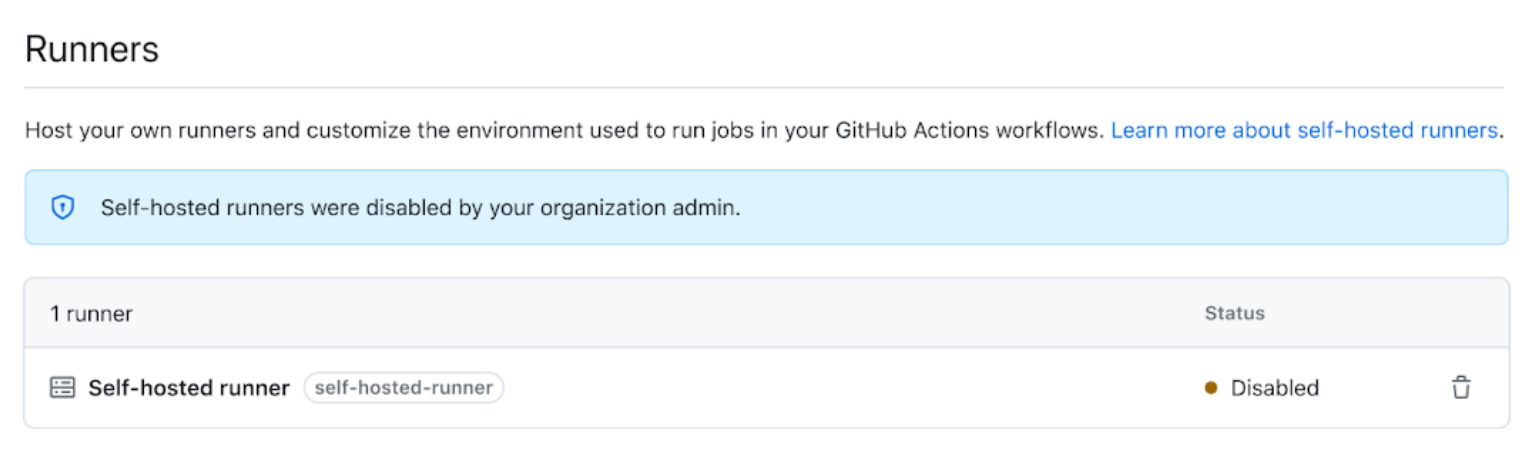
Task: Click the Status column header
Action: point(1234,313)
